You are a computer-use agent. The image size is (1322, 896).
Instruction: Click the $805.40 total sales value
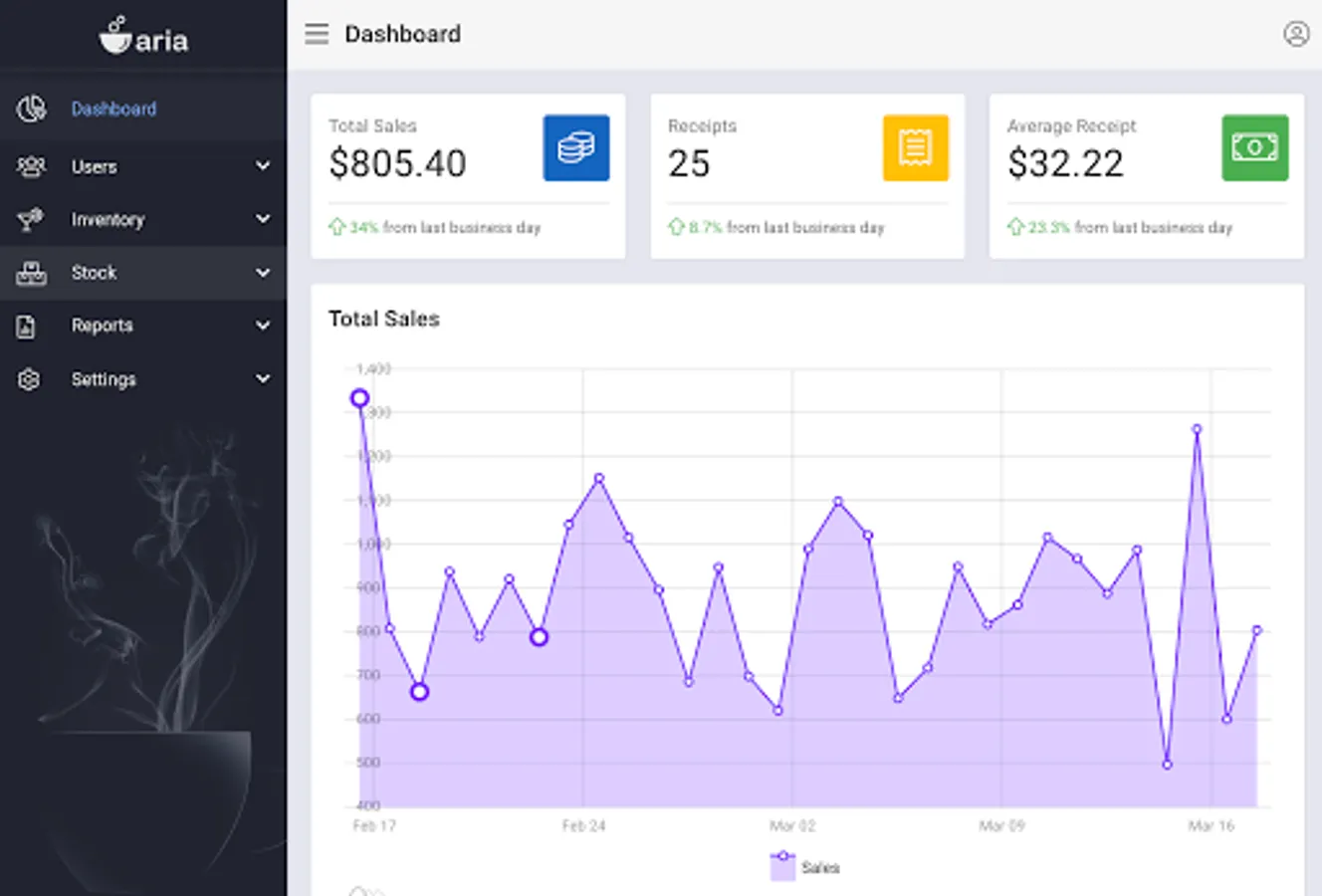point(397,163)
